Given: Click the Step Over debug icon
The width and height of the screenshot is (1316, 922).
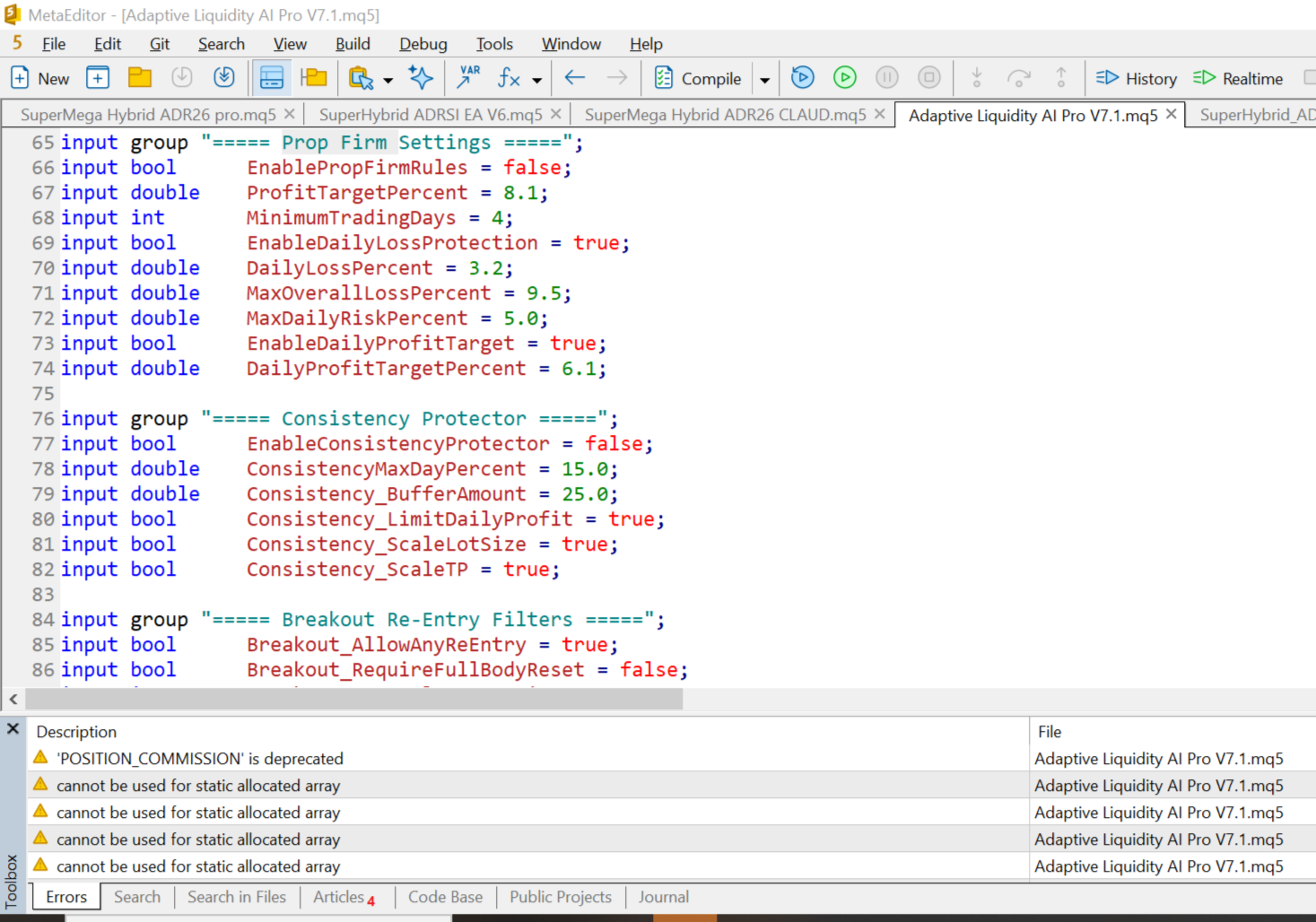Looking at the screenshot, I should 1019,78.
